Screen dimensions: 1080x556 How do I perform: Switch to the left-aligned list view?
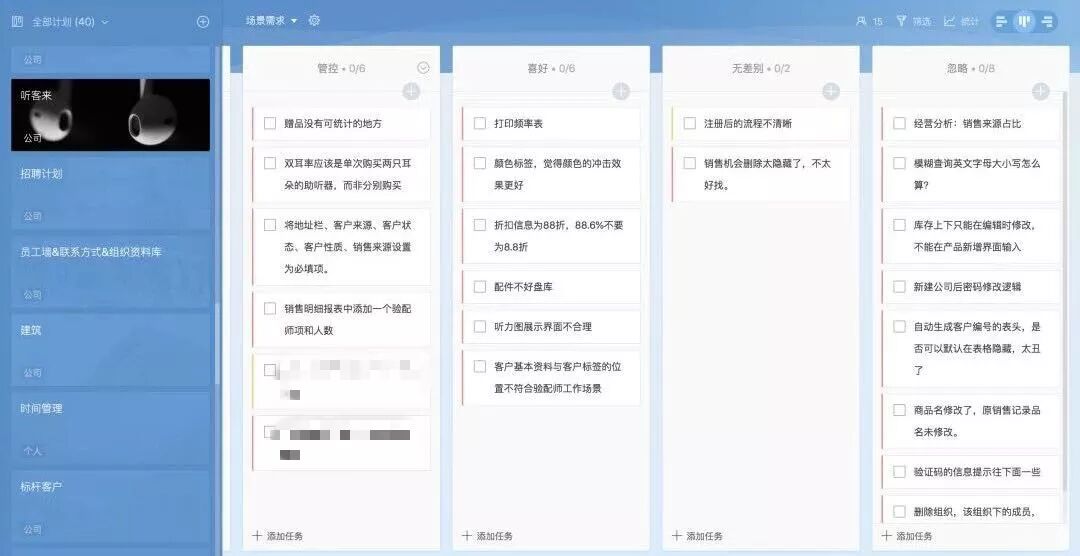coord(1002,22)
